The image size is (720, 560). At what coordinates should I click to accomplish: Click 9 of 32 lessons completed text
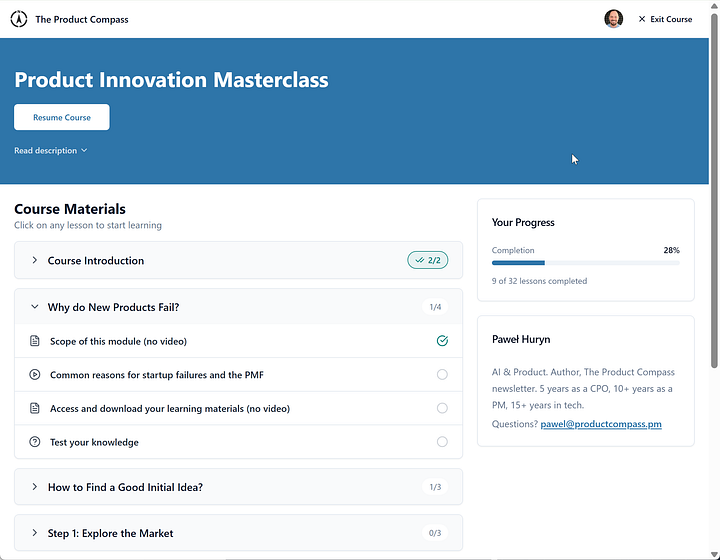point(539,281)
